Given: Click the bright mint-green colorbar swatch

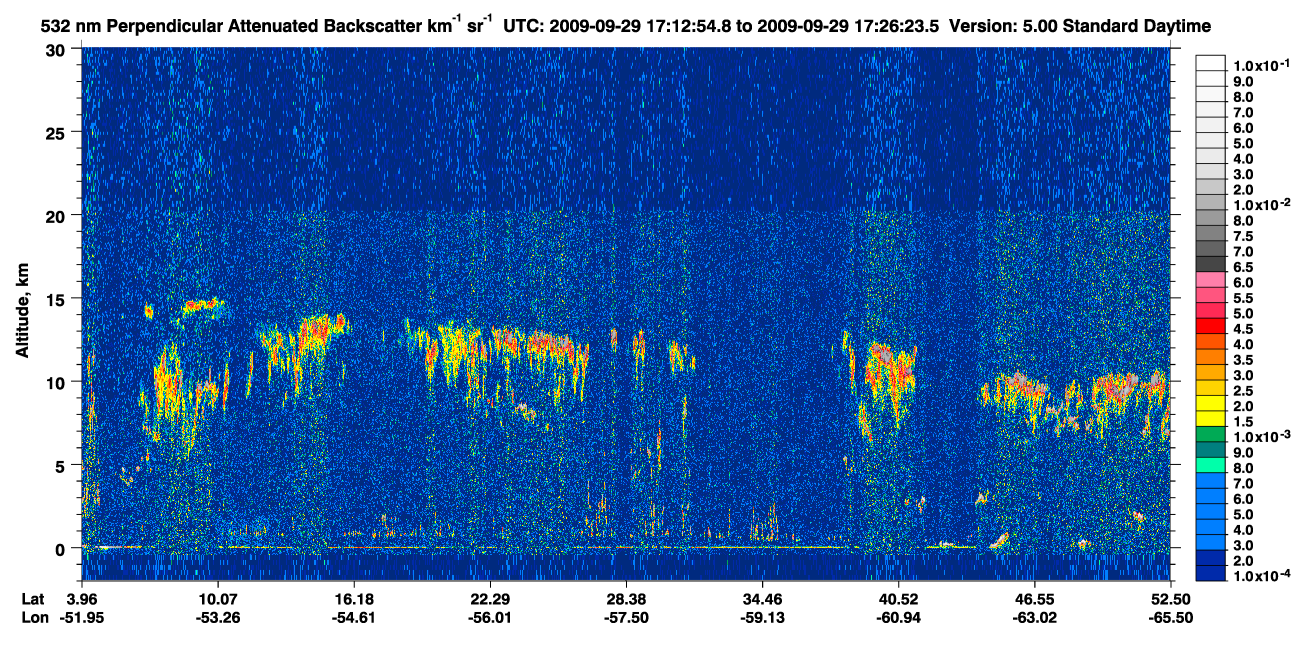Looking at the screenshot, I should click(1210, 464).
